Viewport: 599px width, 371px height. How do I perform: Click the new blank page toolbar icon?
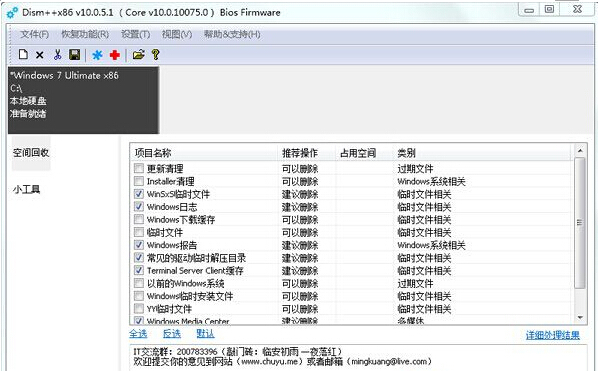click(x=23, y=55)
